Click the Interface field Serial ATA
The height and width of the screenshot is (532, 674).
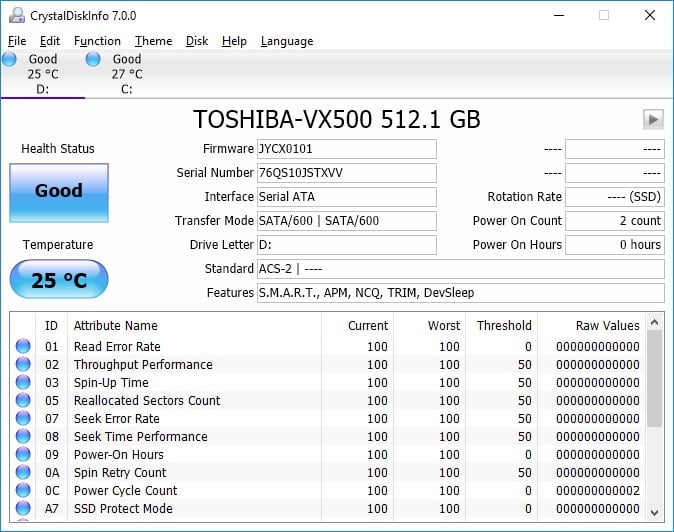coord(346,197)
